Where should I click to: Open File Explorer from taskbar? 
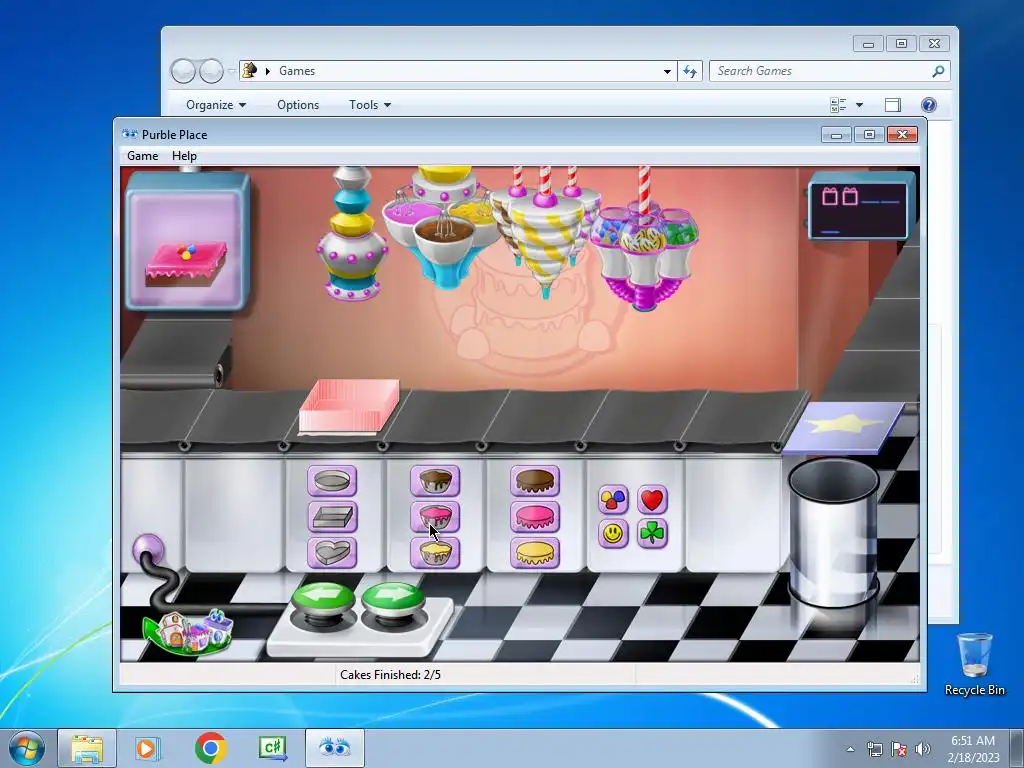[x=87, y=748]
